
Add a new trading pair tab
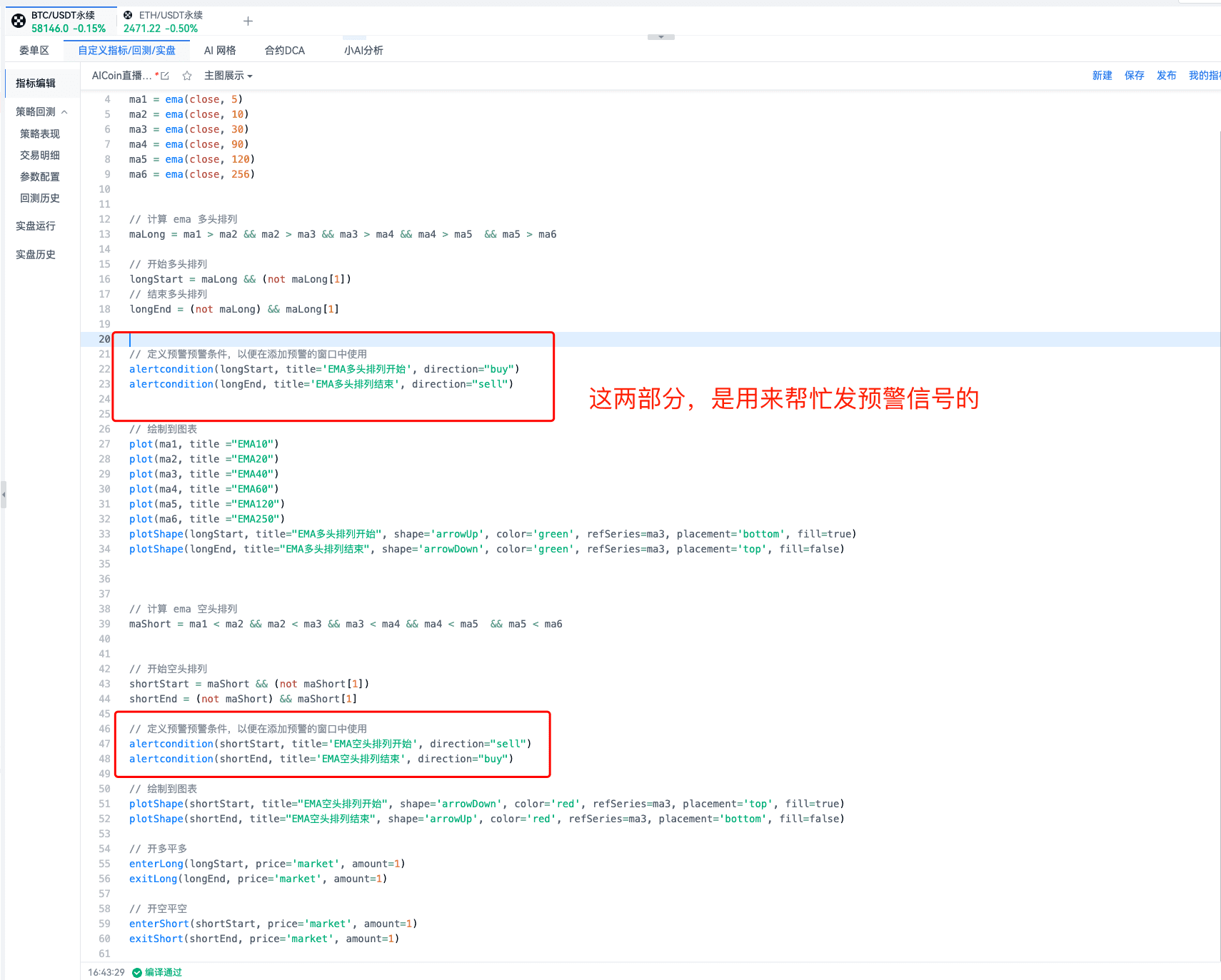[x=248, y=21]
